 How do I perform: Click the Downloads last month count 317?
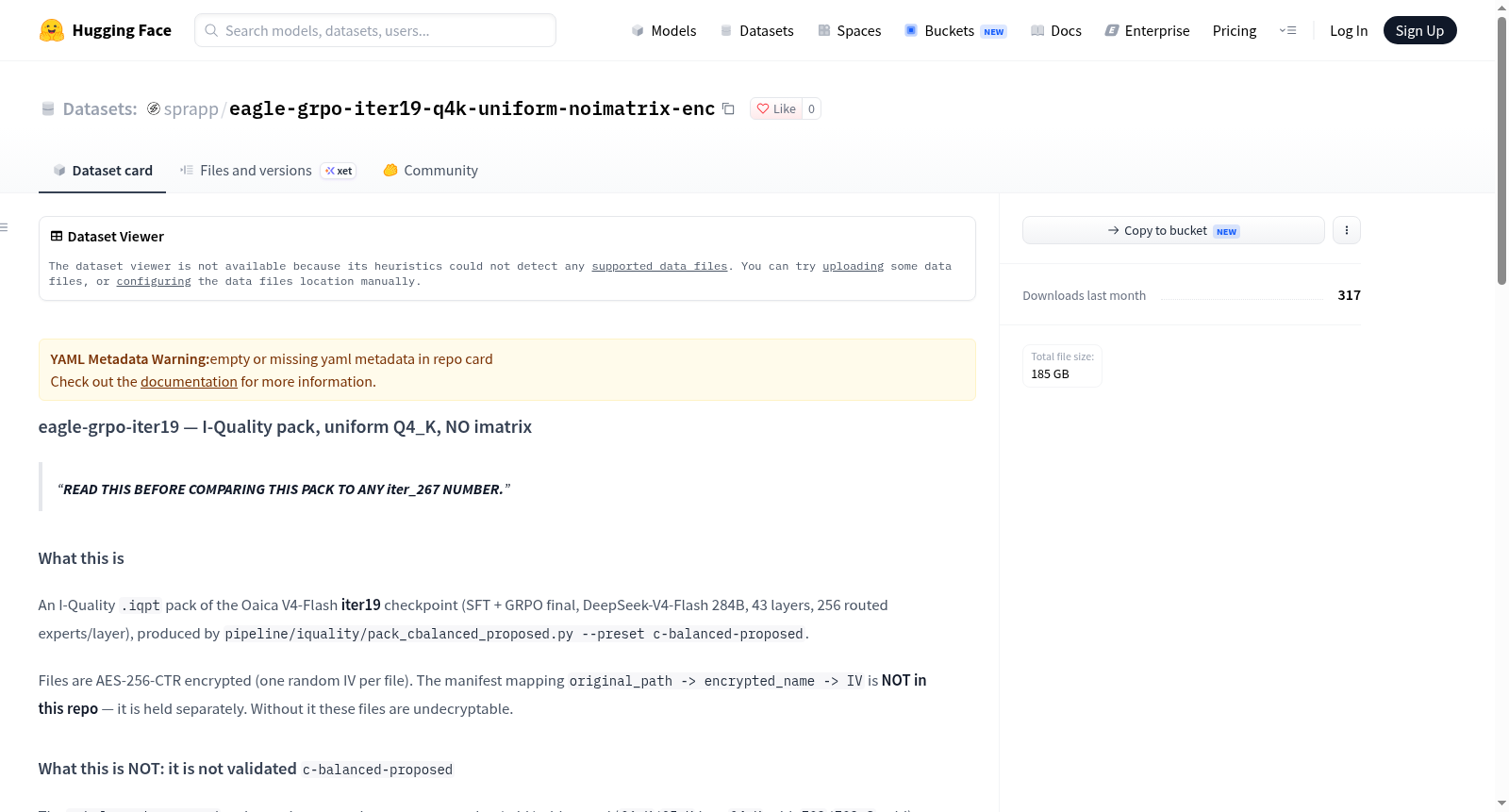coord(1350,295)
